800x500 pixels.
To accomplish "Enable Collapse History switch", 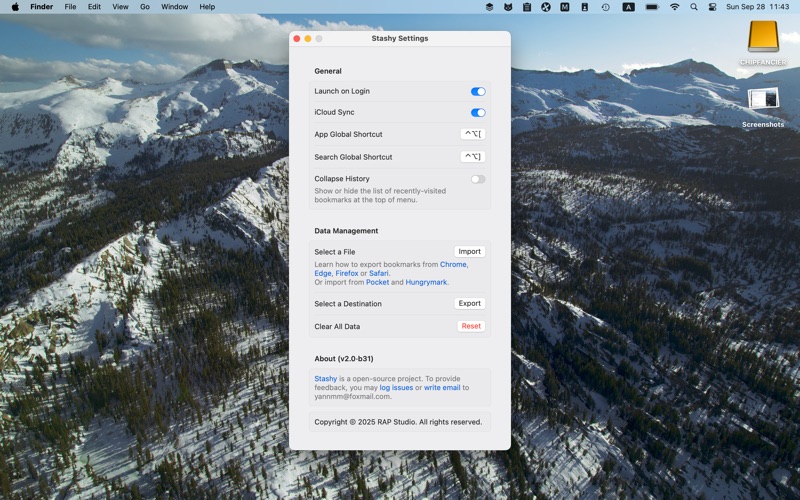I will coord(478,179).
